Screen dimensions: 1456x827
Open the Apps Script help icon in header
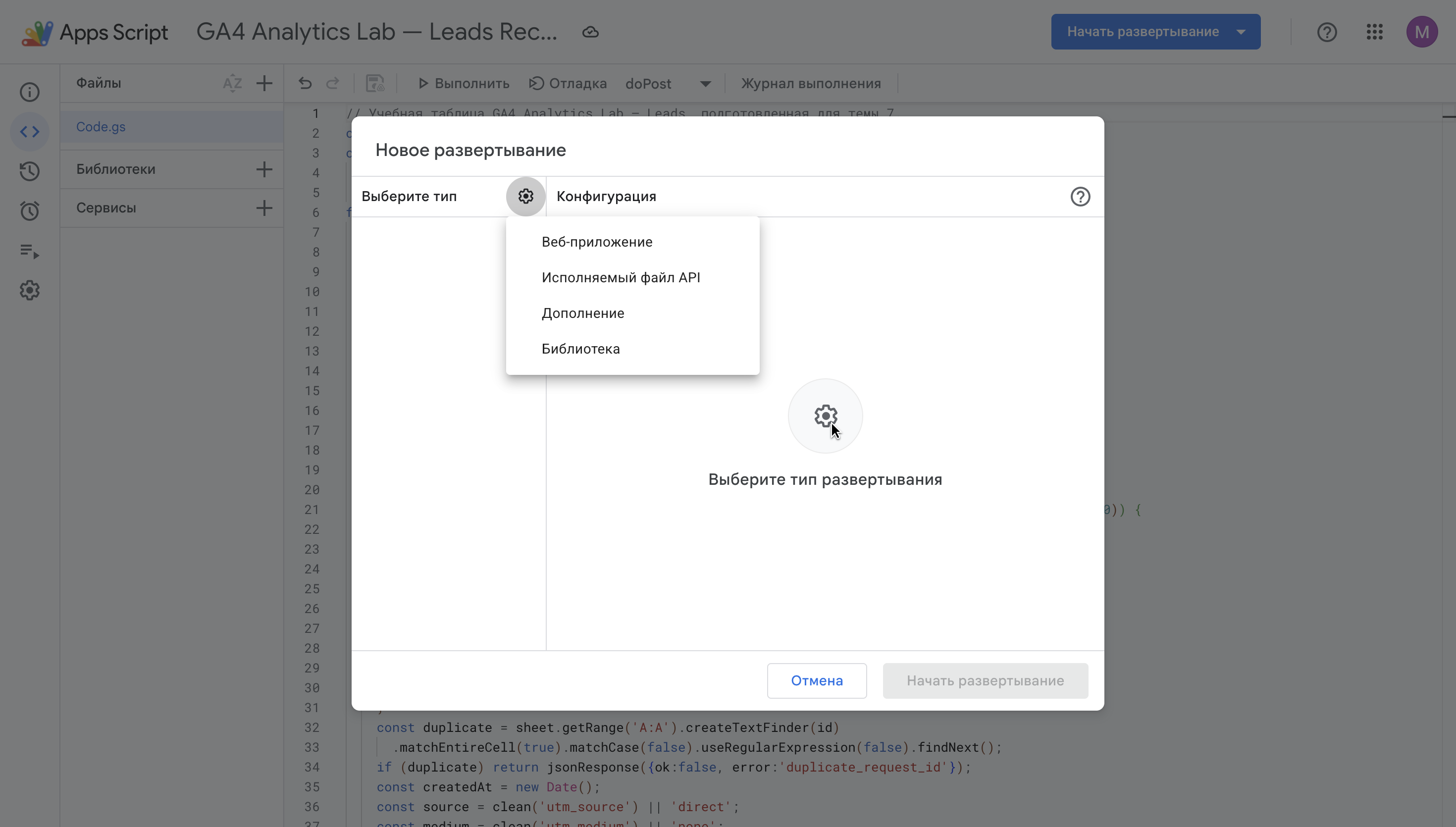1327,32
